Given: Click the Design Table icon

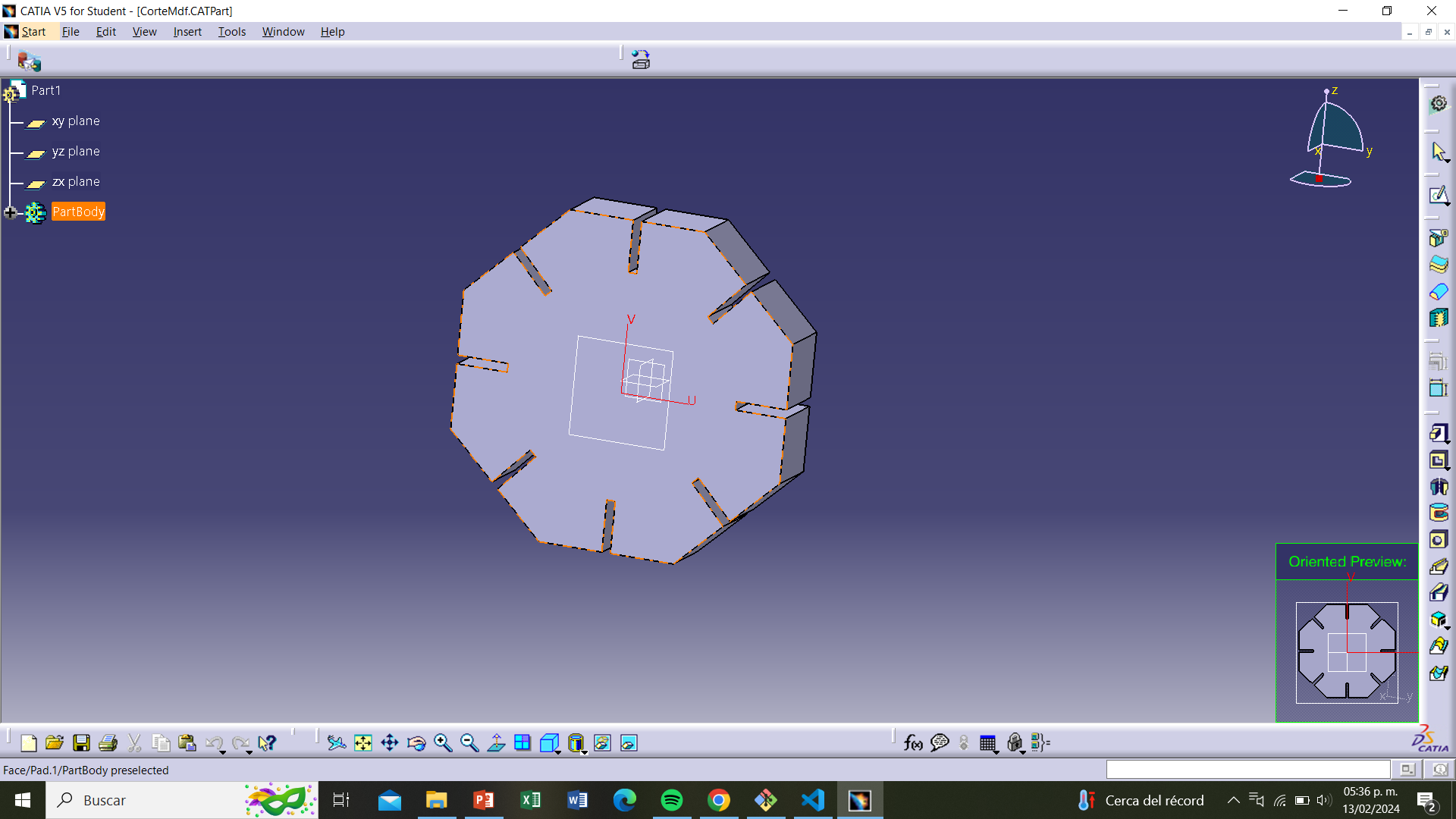Looking at the screenshot, I should point(987,743).
